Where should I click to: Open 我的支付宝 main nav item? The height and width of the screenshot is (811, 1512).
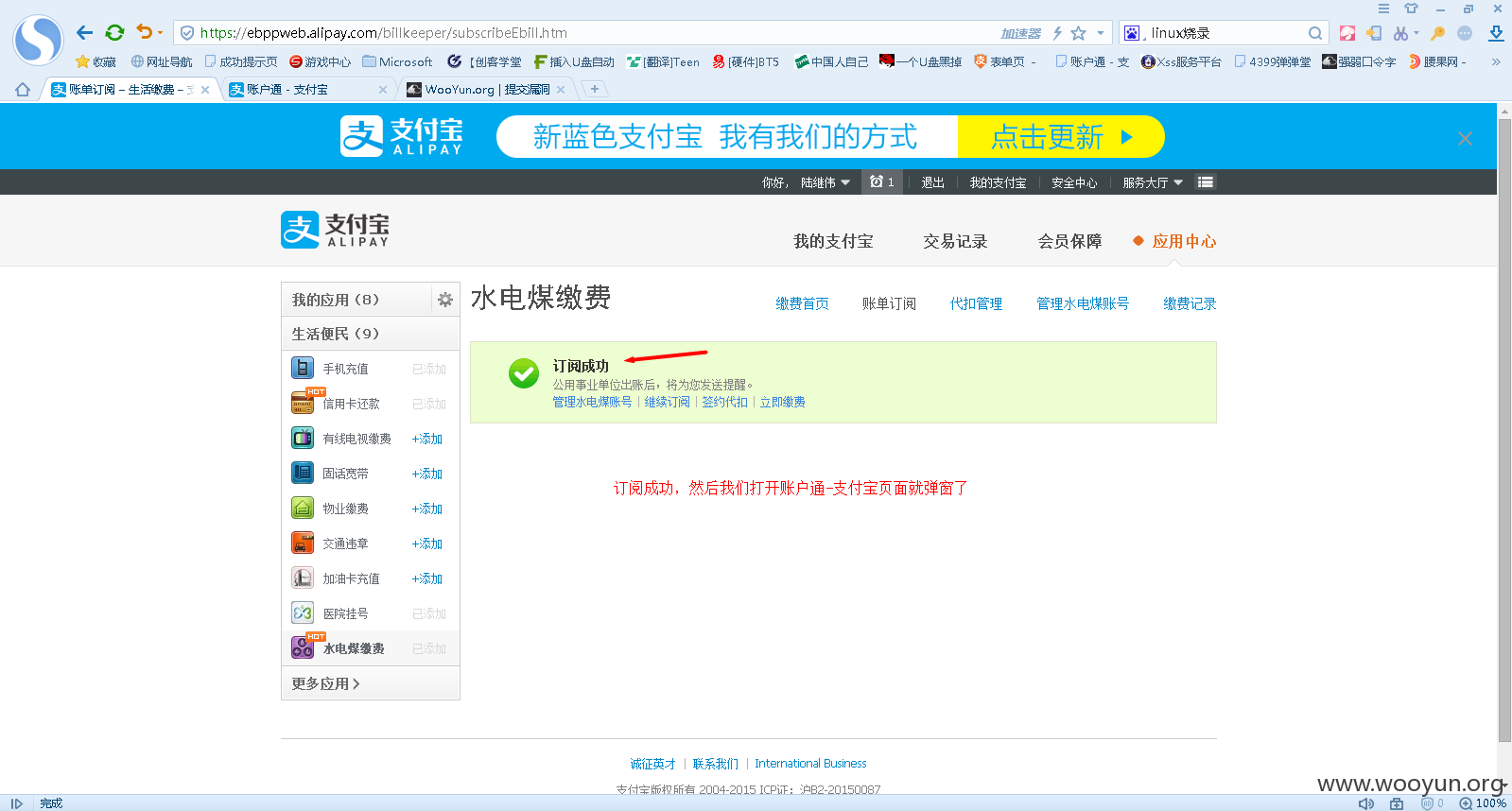tap(833, 241)
